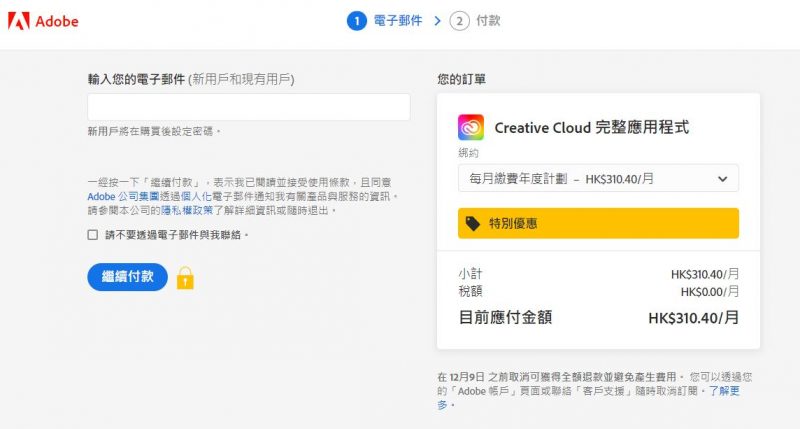800x429 pixels.
Task: Click the email address input field
Action: 248,107
